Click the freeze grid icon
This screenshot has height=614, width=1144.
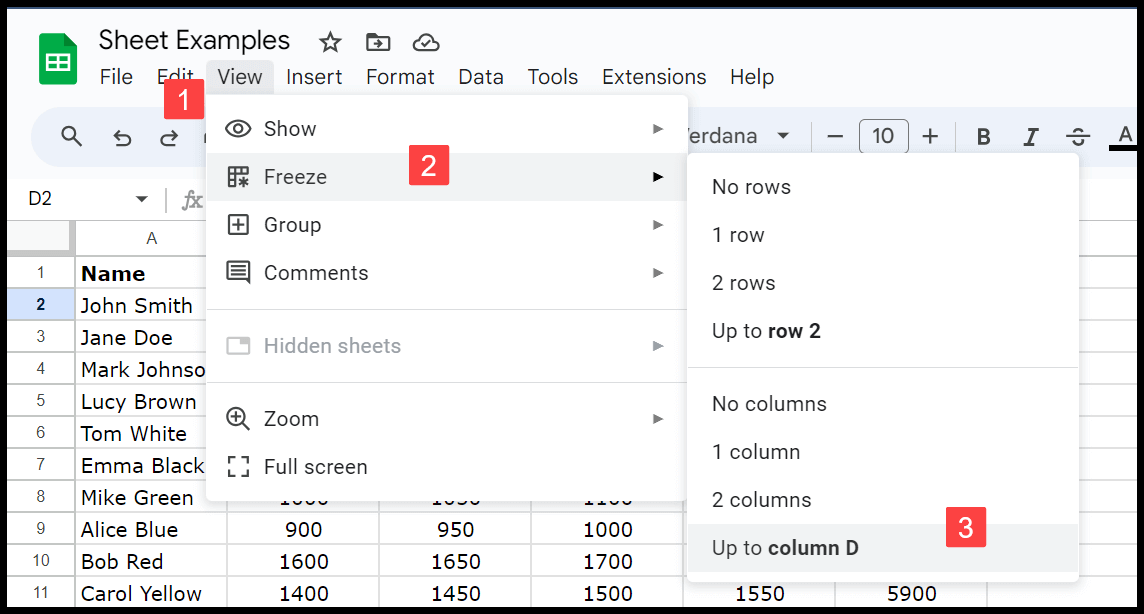[238, 177]
